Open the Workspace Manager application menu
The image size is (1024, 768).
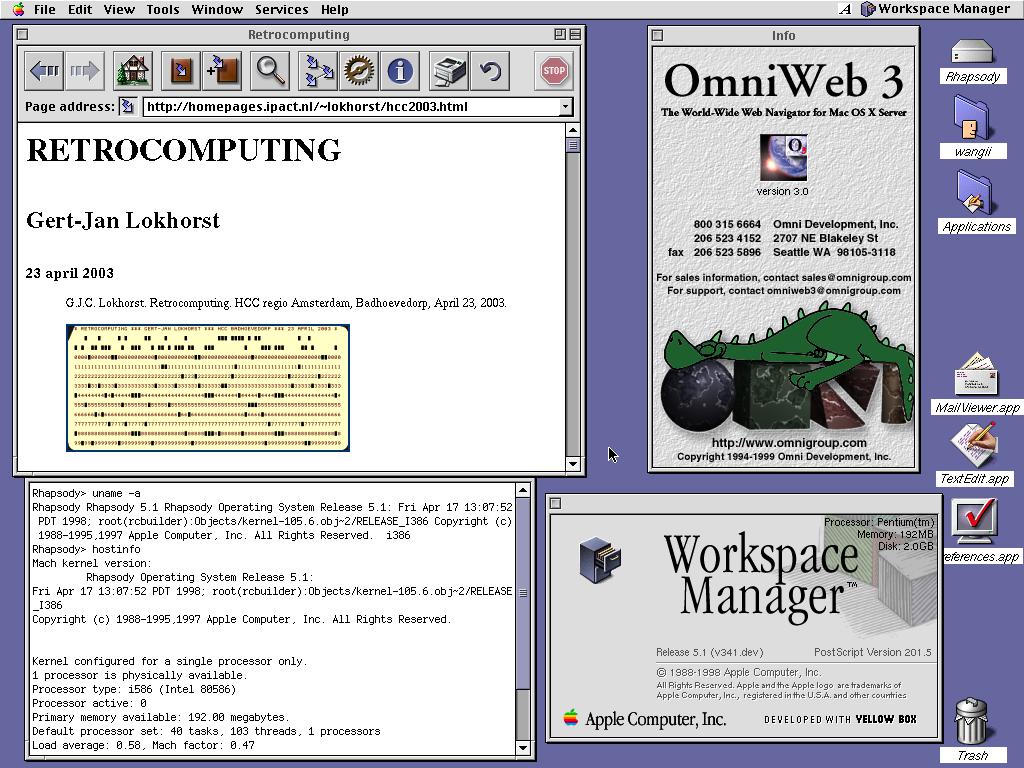click(936, 9)
